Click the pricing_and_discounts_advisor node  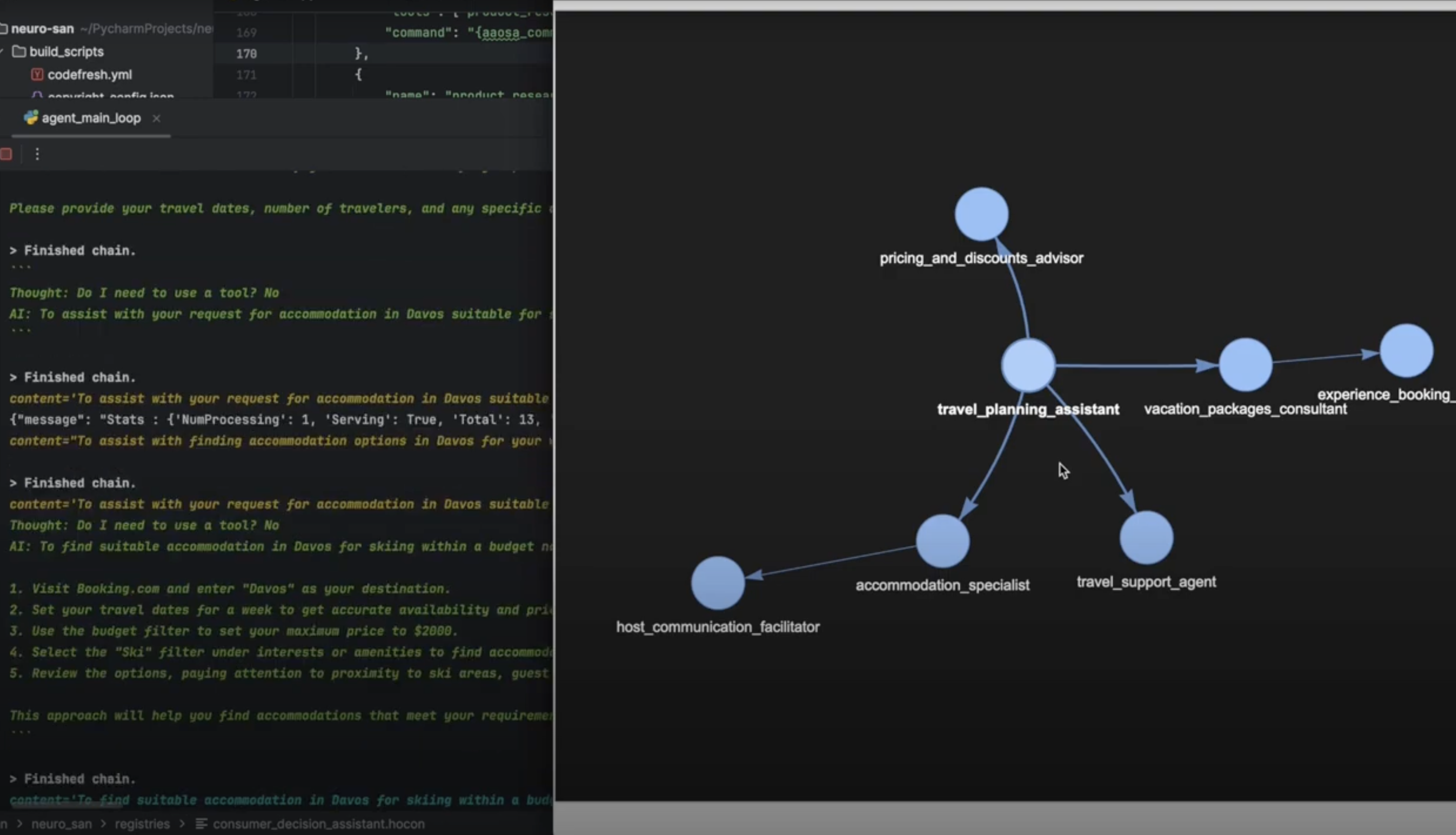(981, 214)
